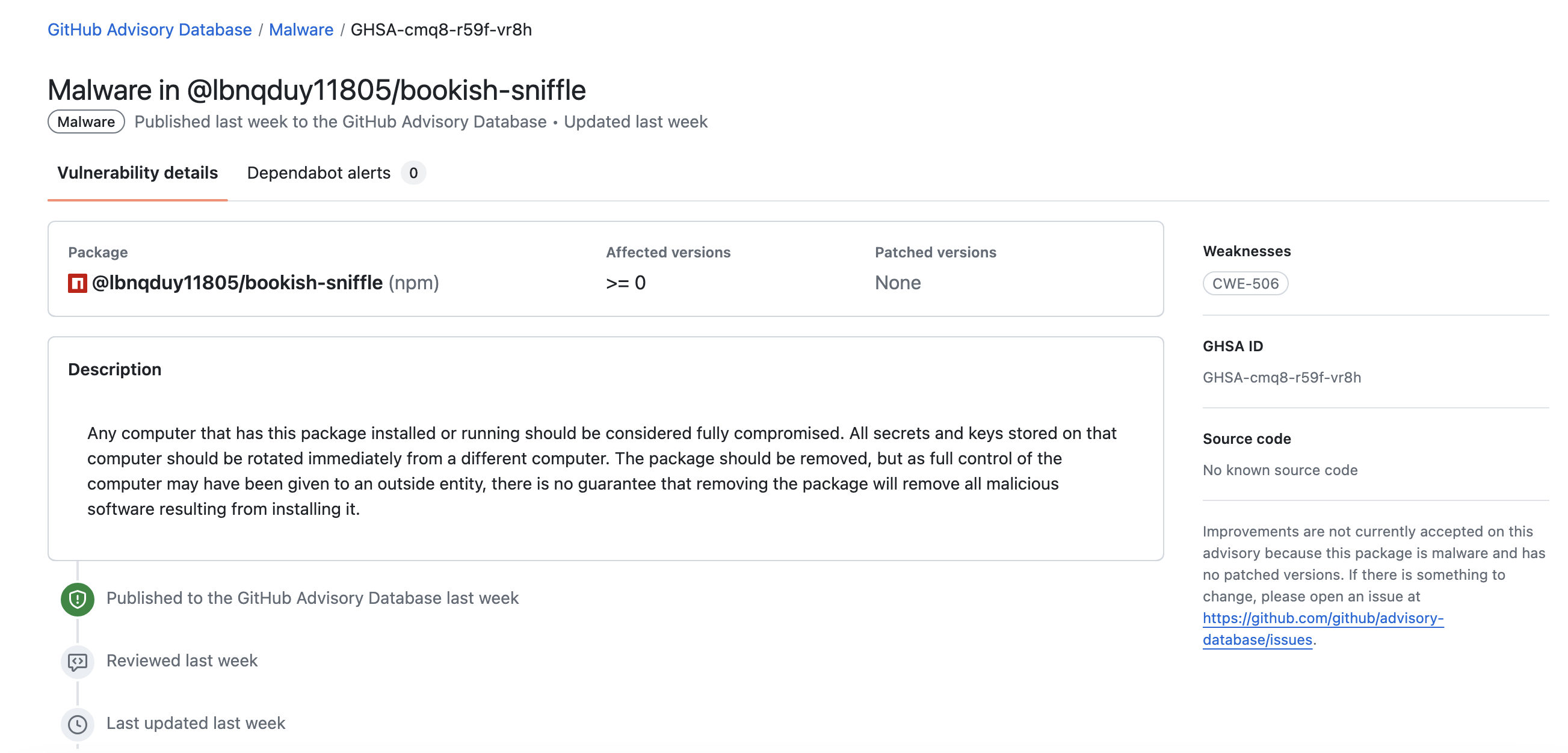Viewport: 1568px width, 753px height.
Task: Click the affected versions value ">= 0"
Action: click(626, 283)
